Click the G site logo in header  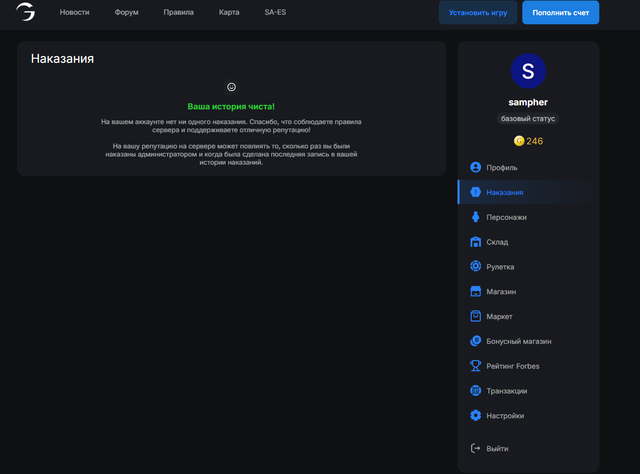click(25, 11)
